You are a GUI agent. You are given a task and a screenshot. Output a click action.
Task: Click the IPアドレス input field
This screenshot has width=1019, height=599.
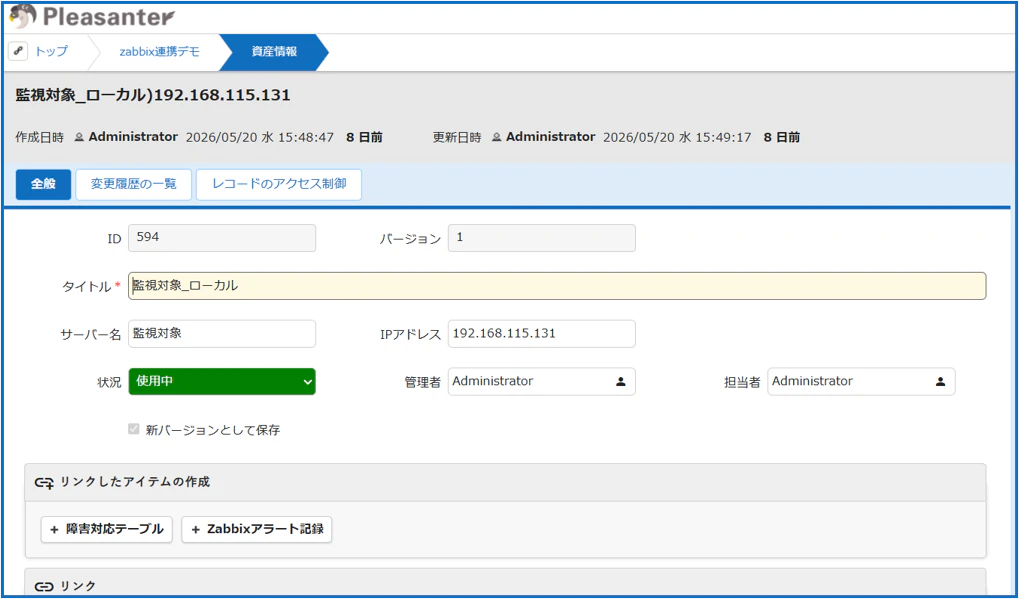[x=542, y=334]
